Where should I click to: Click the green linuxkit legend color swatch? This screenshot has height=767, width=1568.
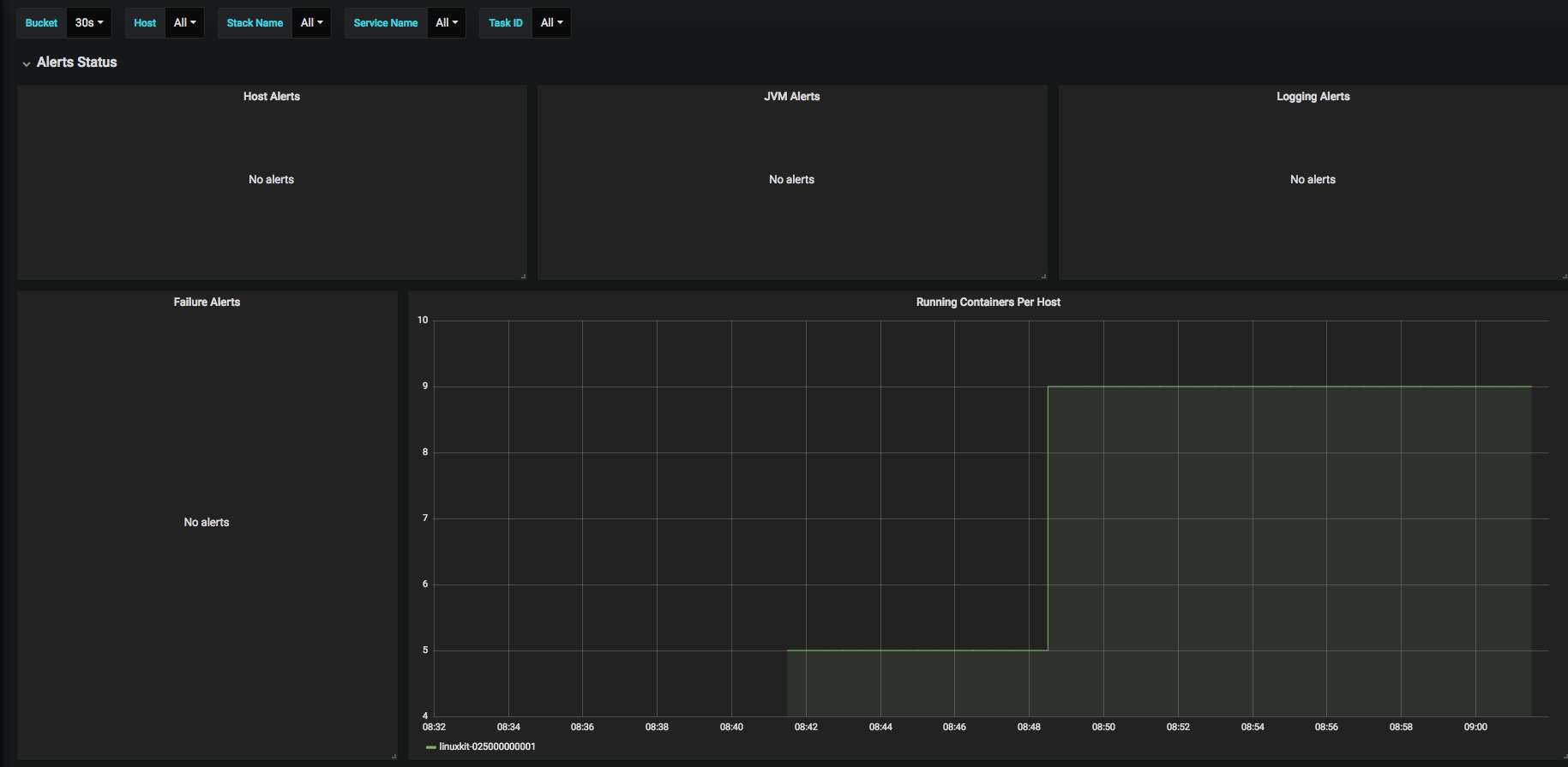(x=430, y=747)
